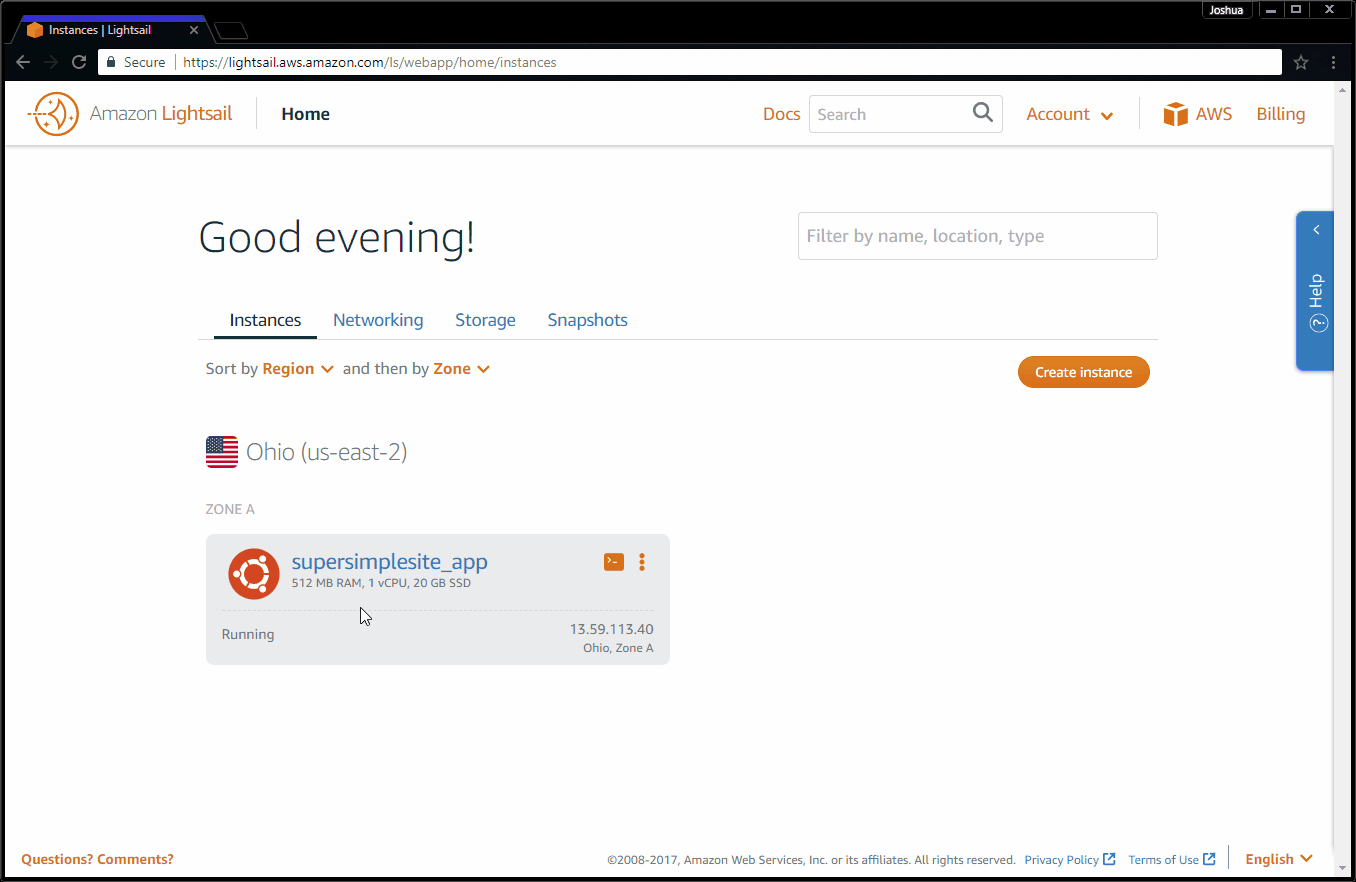Open the Account dropdown
This screenshot has height=882, width=1356.
coord(1070,114)
